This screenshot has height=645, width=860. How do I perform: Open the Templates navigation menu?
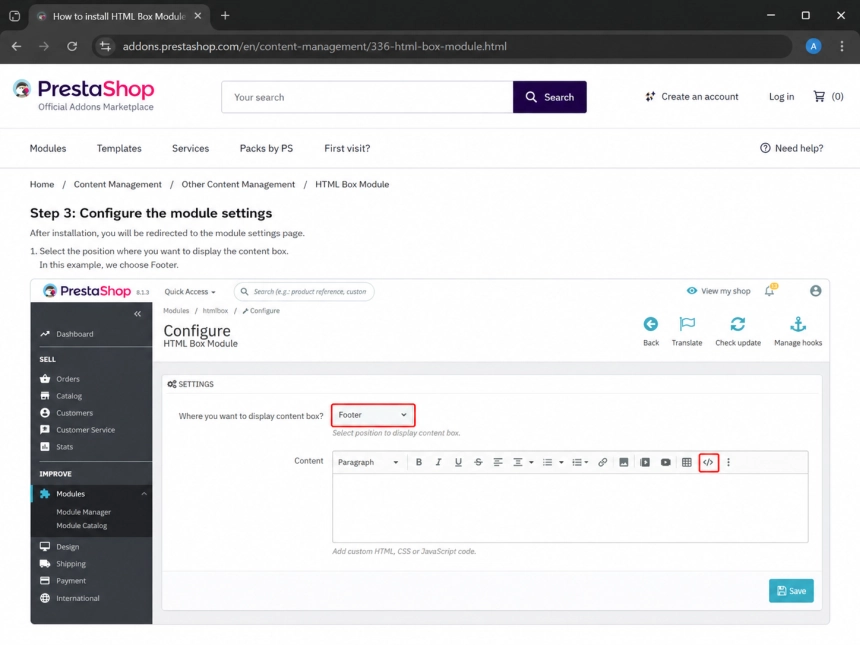(x=119, y=148)
